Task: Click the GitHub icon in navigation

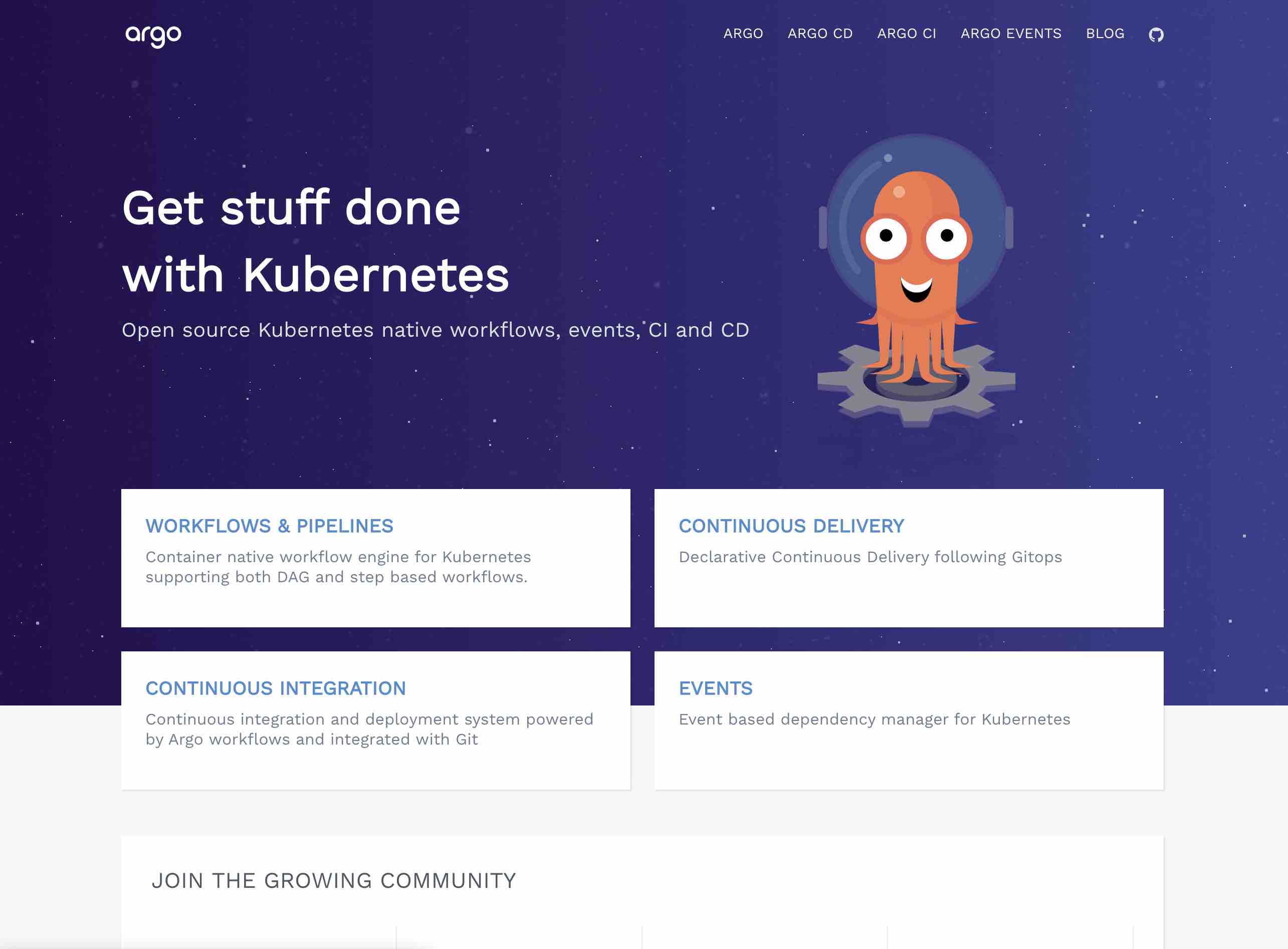Action: pos(1156,35)
